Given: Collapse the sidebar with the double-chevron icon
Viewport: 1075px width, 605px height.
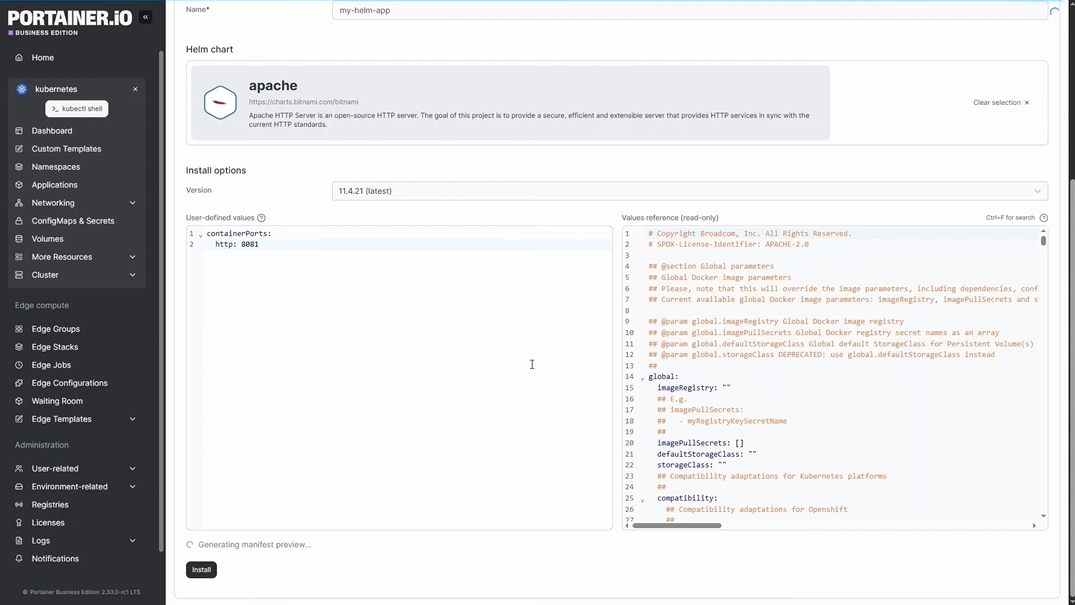Looking at the screenshot, I should click(145, 17).
